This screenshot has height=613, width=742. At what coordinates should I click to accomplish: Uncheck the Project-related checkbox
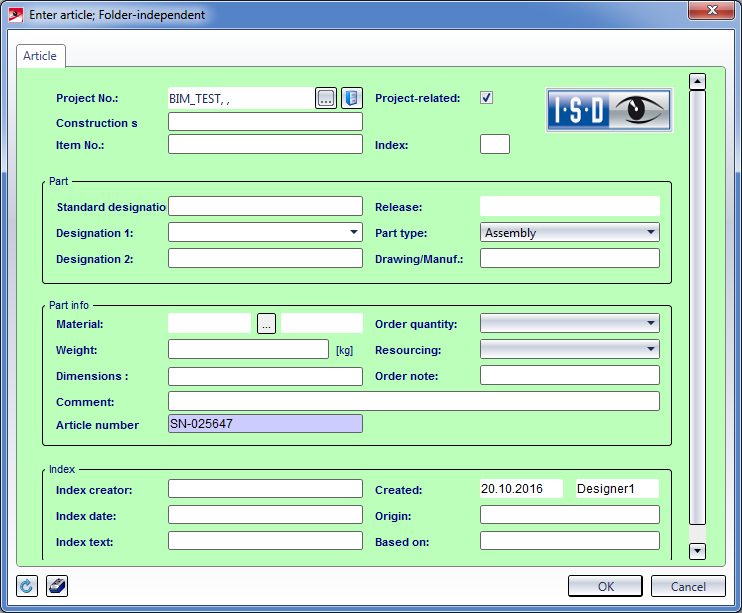click(487, 98)
